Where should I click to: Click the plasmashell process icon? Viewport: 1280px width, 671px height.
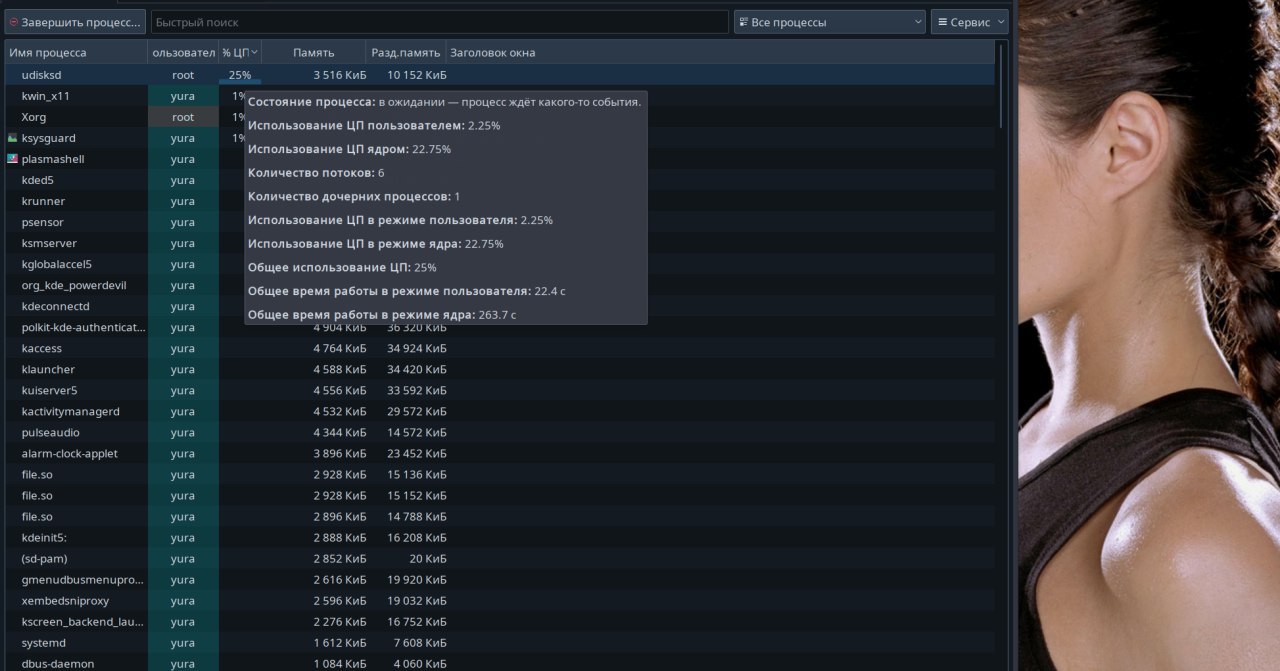tap(12, 159)
